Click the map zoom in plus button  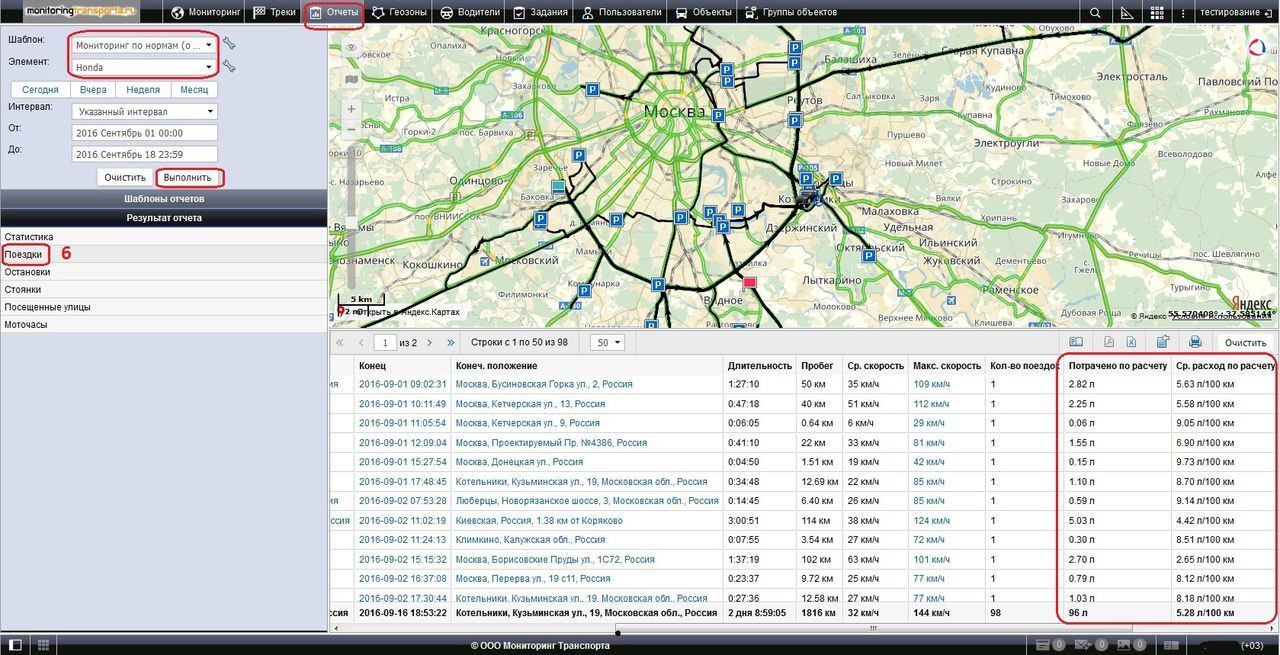point(351,108)
